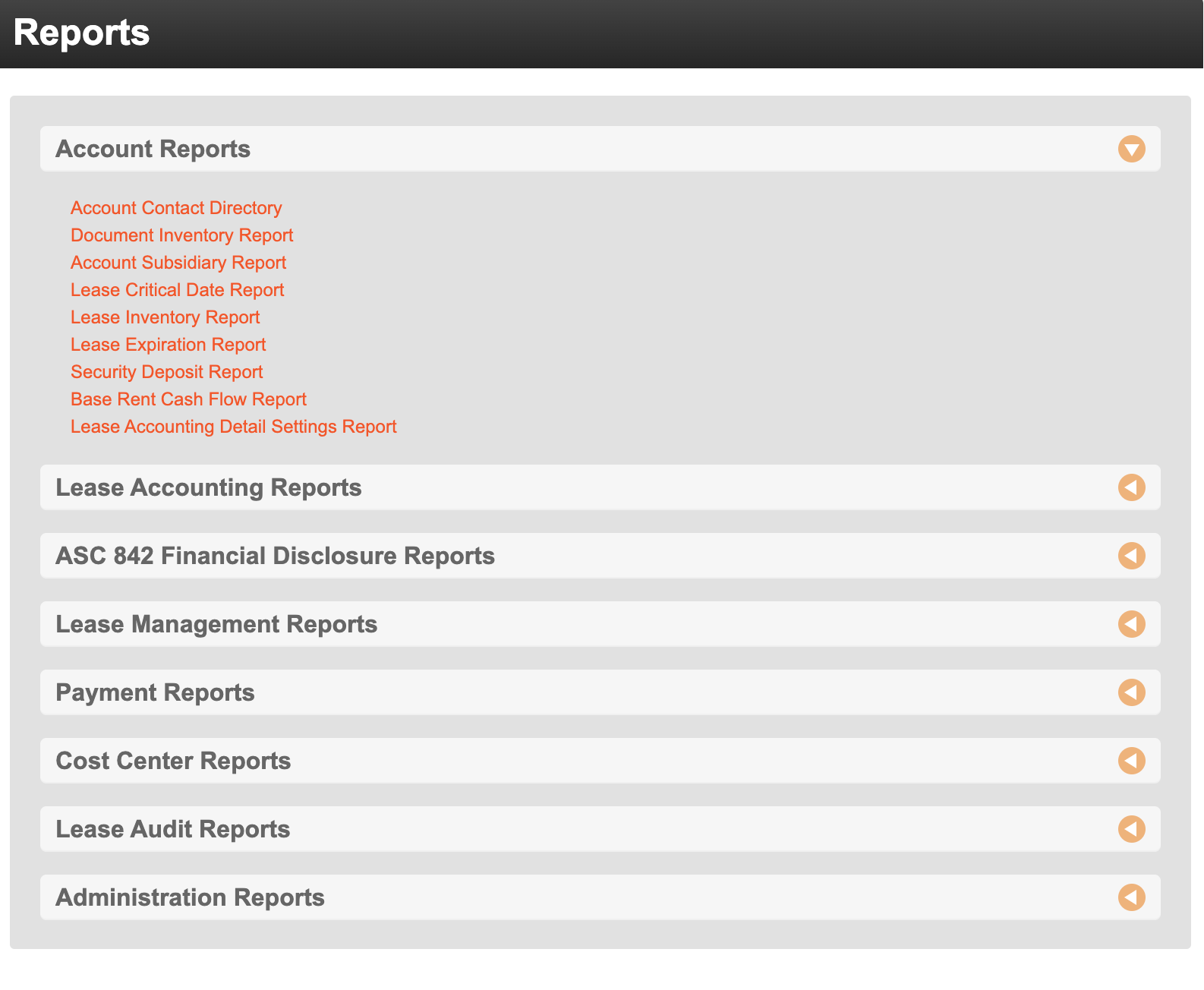Screen dimensions: 1204x990
Task: View the Lease Expiration Report
Action: 169,345
